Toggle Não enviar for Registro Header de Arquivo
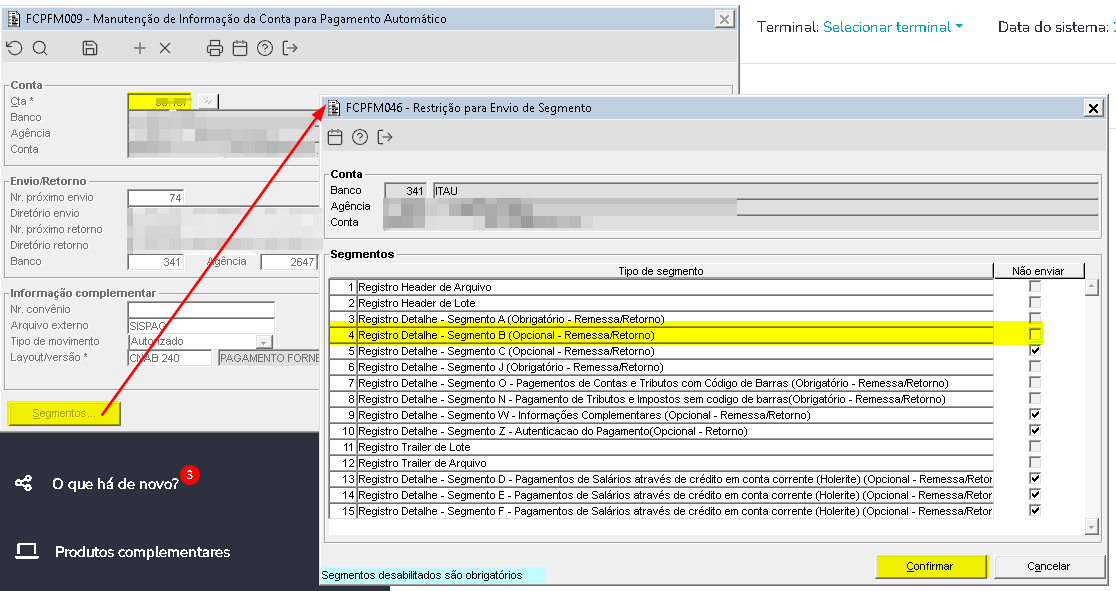The height and width of the screenshot is (591, 1116). 1035,286
